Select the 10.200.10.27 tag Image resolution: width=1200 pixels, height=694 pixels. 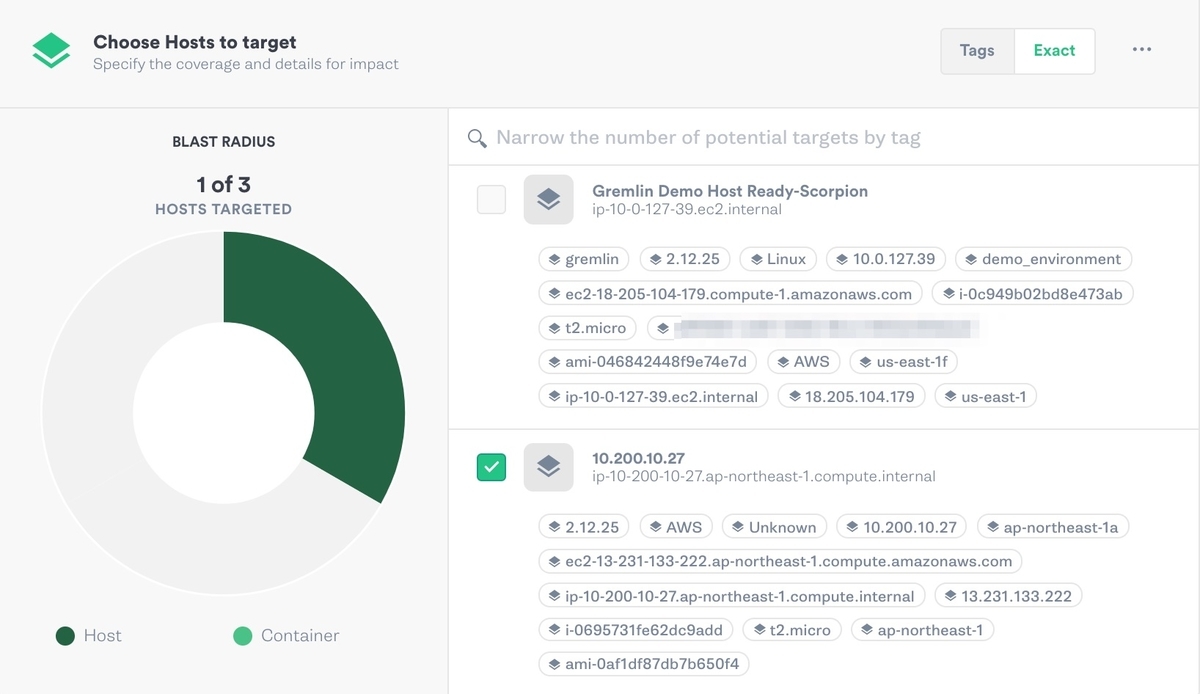point(901,527)
